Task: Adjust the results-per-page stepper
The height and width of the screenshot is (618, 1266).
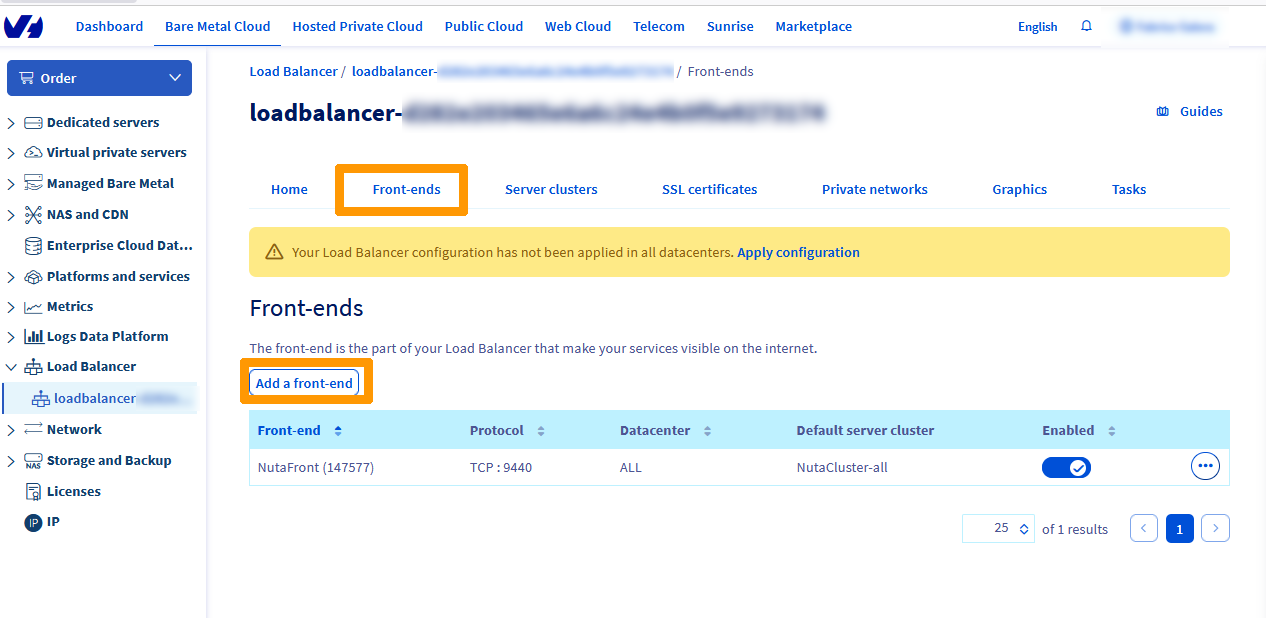Action: 1024,528
